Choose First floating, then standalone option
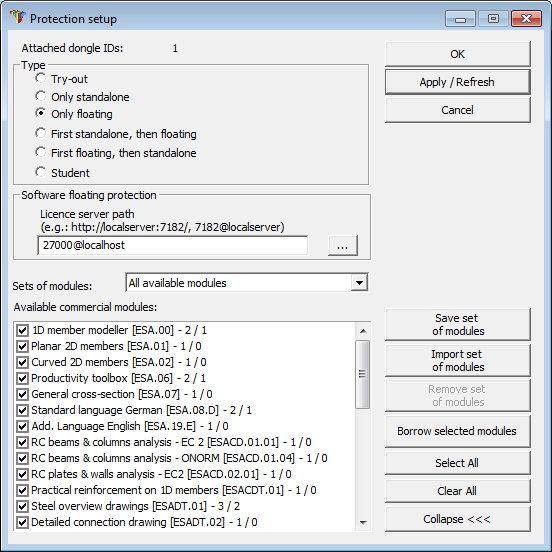This screenshot has height=552, width=552. click(40, 152)
